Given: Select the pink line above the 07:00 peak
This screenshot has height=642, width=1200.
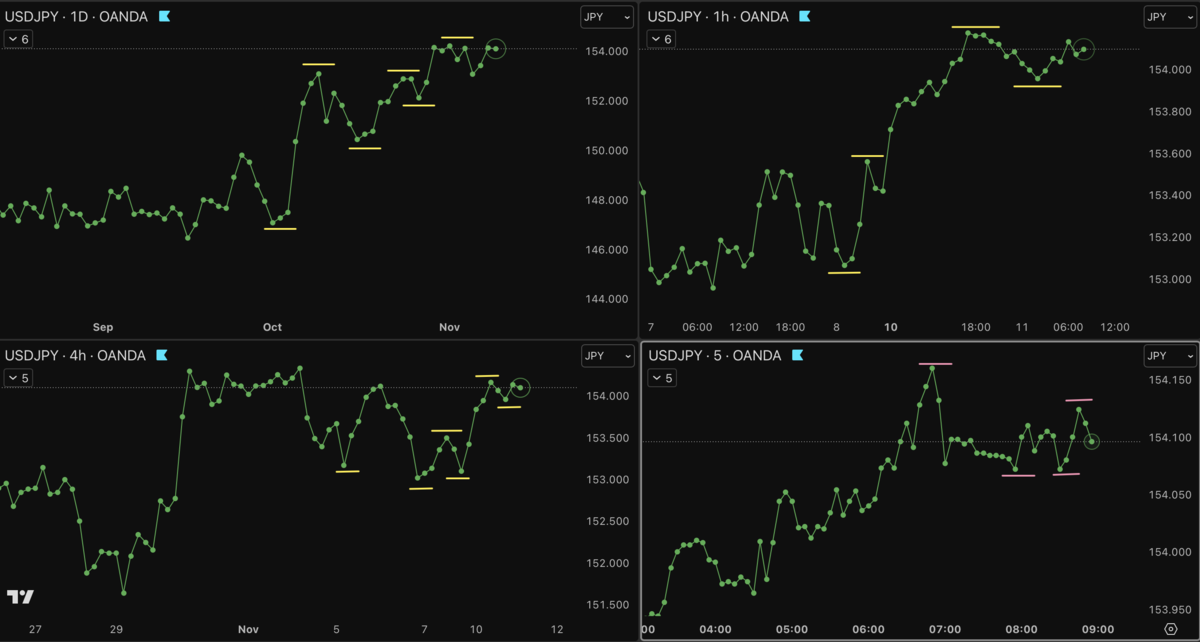Looking at the screenshot, I should (x=935, y=364).
